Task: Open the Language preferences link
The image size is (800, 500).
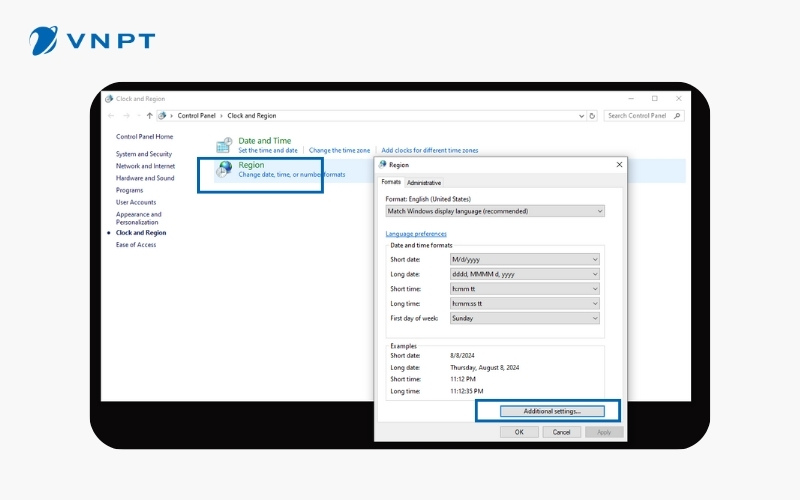Action: 416,234
